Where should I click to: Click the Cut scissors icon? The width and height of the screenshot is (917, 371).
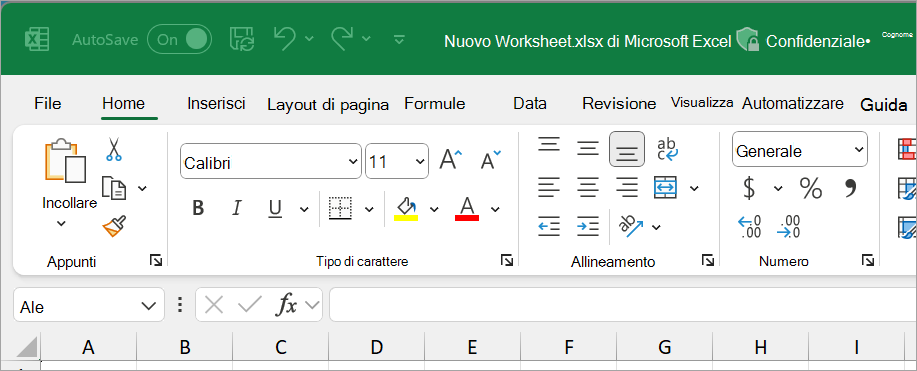point(113,149)
